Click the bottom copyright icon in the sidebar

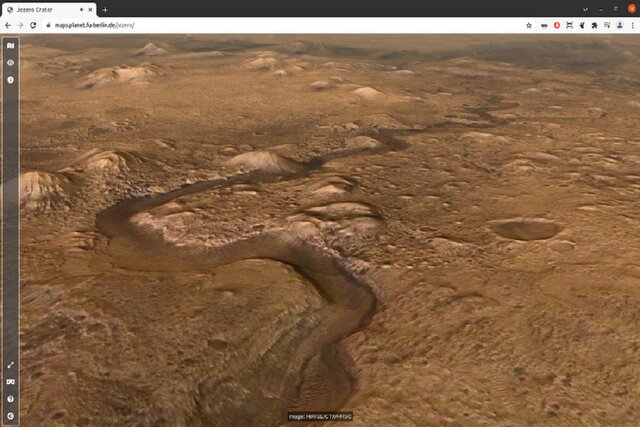click(10, 415)
